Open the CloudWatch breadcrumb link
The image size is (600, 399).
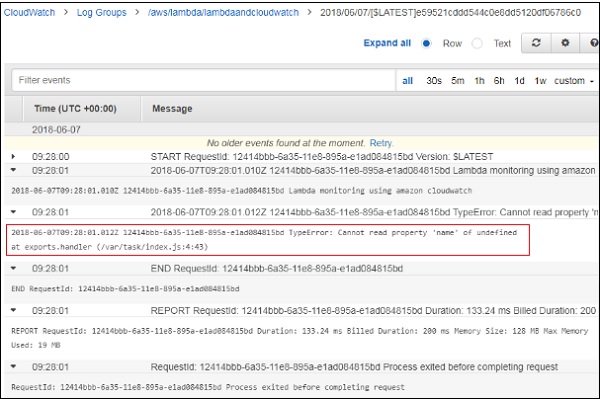29,13
